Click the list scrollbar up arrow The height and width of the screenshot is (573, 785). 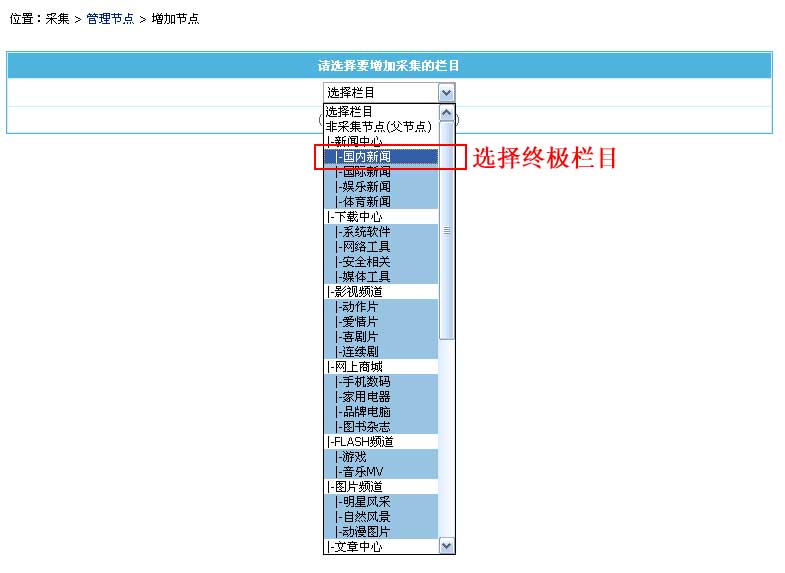[x=447, y=112]
